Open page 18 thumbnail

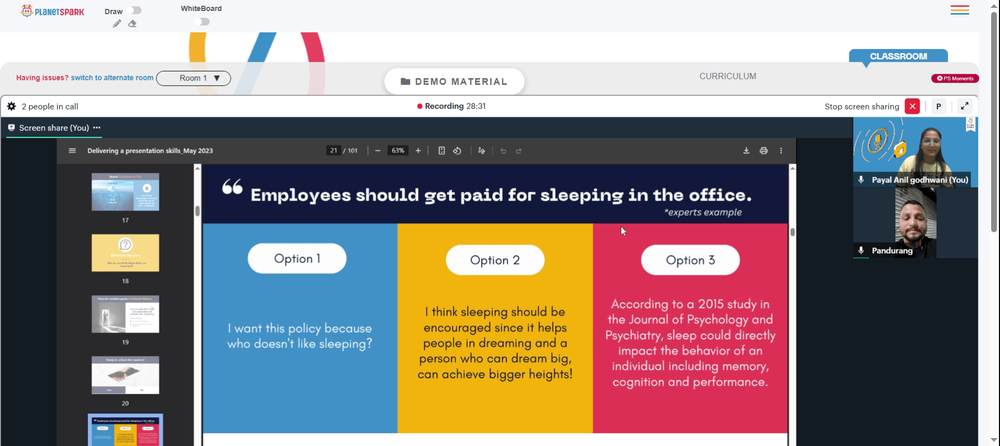pyautogui.click(x=126, y=253)
